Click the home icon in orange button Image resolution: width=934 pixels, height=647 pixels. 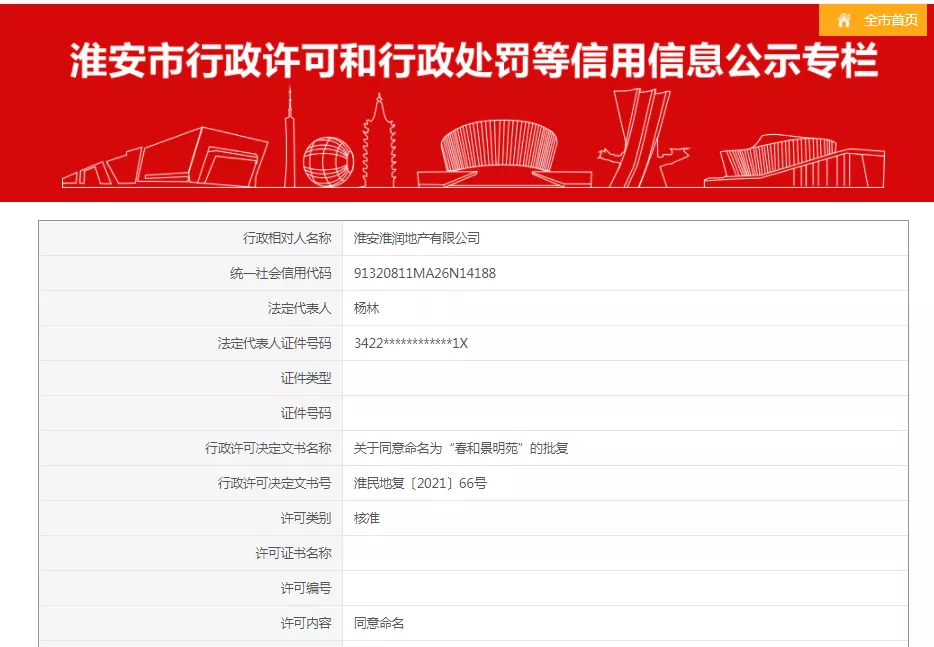(x=843, y=20)
